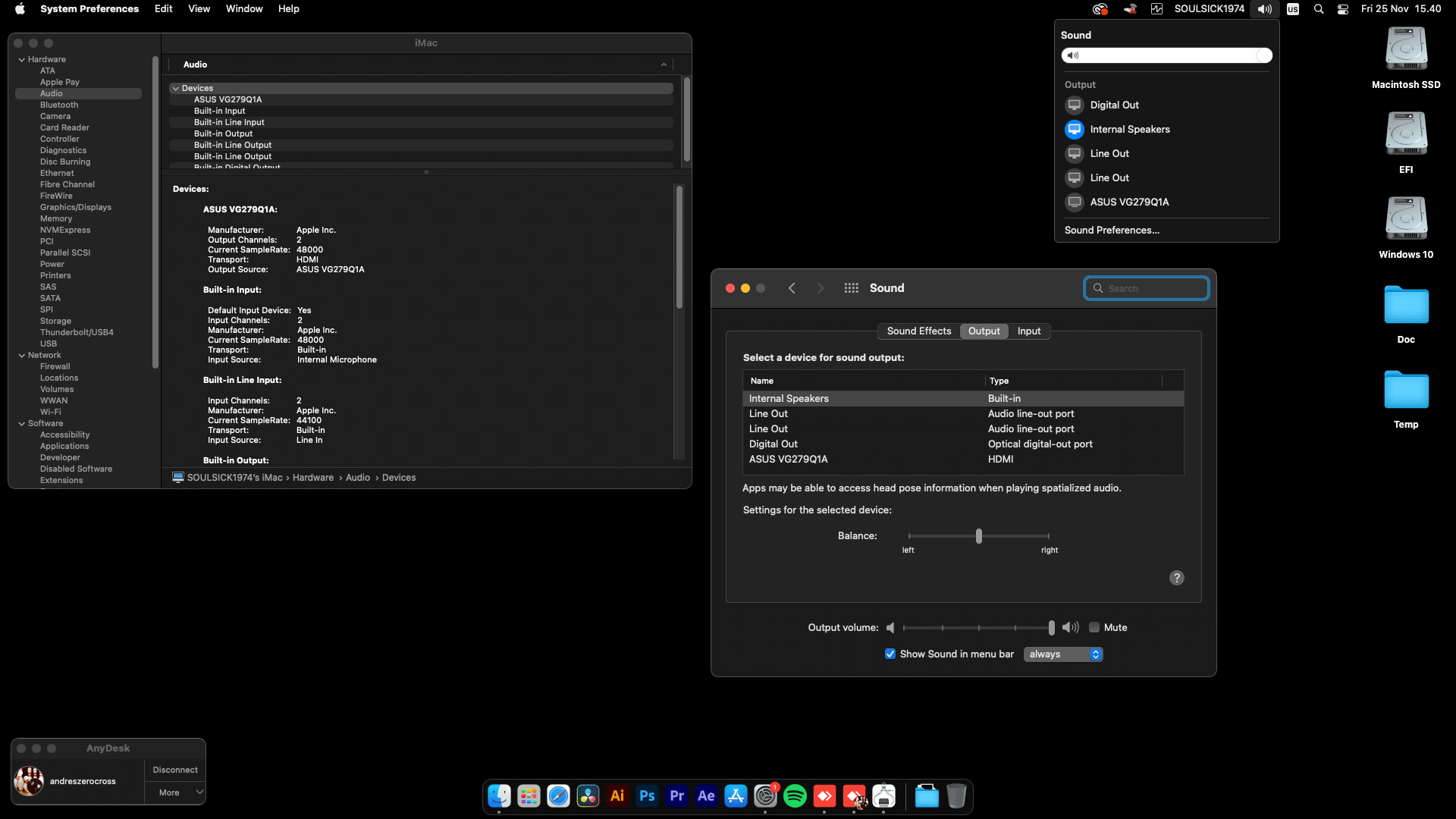
Task: Open the Edit menu
Action: pos(163,9)
